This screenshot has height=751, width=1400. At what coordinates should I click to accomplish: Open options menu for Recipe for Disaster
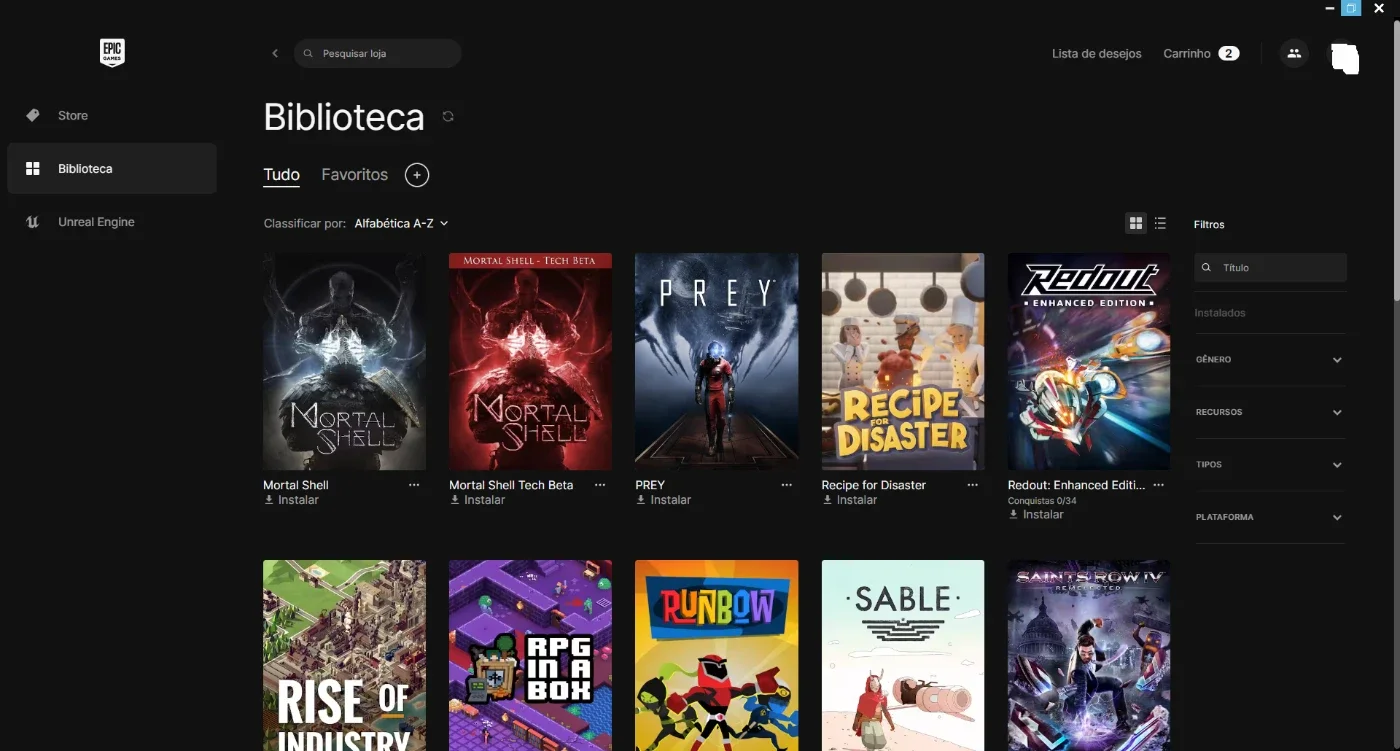pos(973,485)
